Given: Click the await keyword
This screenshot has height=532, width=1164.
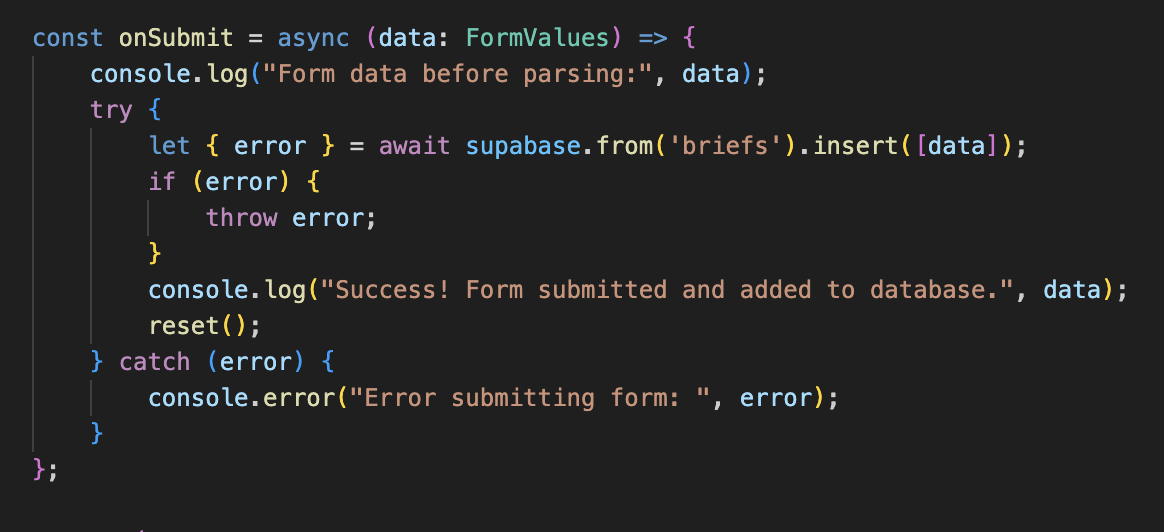Looking at the screenshot, I should coord(414,146).
